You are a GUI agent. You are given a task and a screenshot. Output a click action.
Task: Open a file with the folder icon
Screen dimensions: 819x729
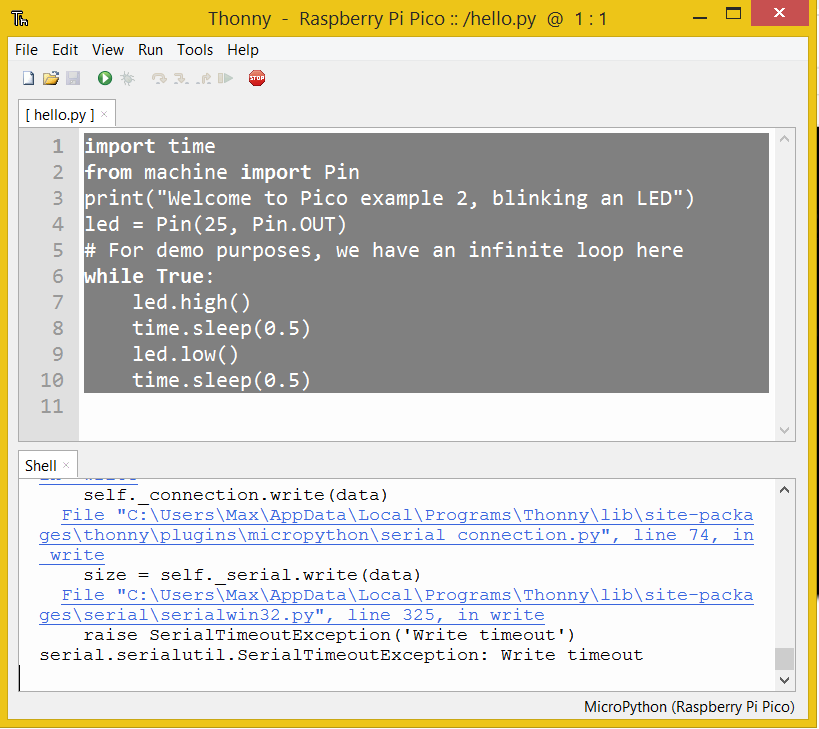pyautogui.click(x=51, y=78)
